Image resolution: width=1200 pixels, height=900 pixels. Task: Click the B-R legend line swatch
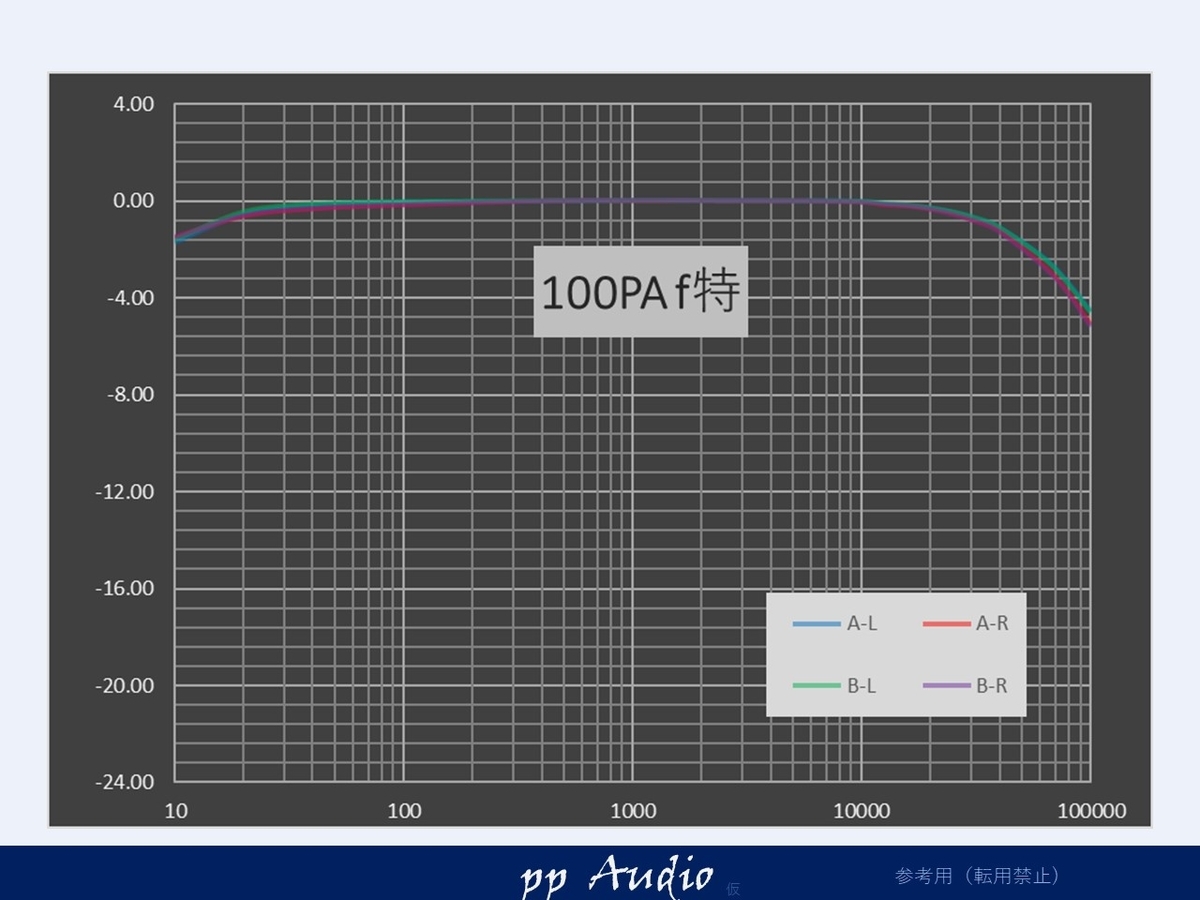click(x=946, y=686)
